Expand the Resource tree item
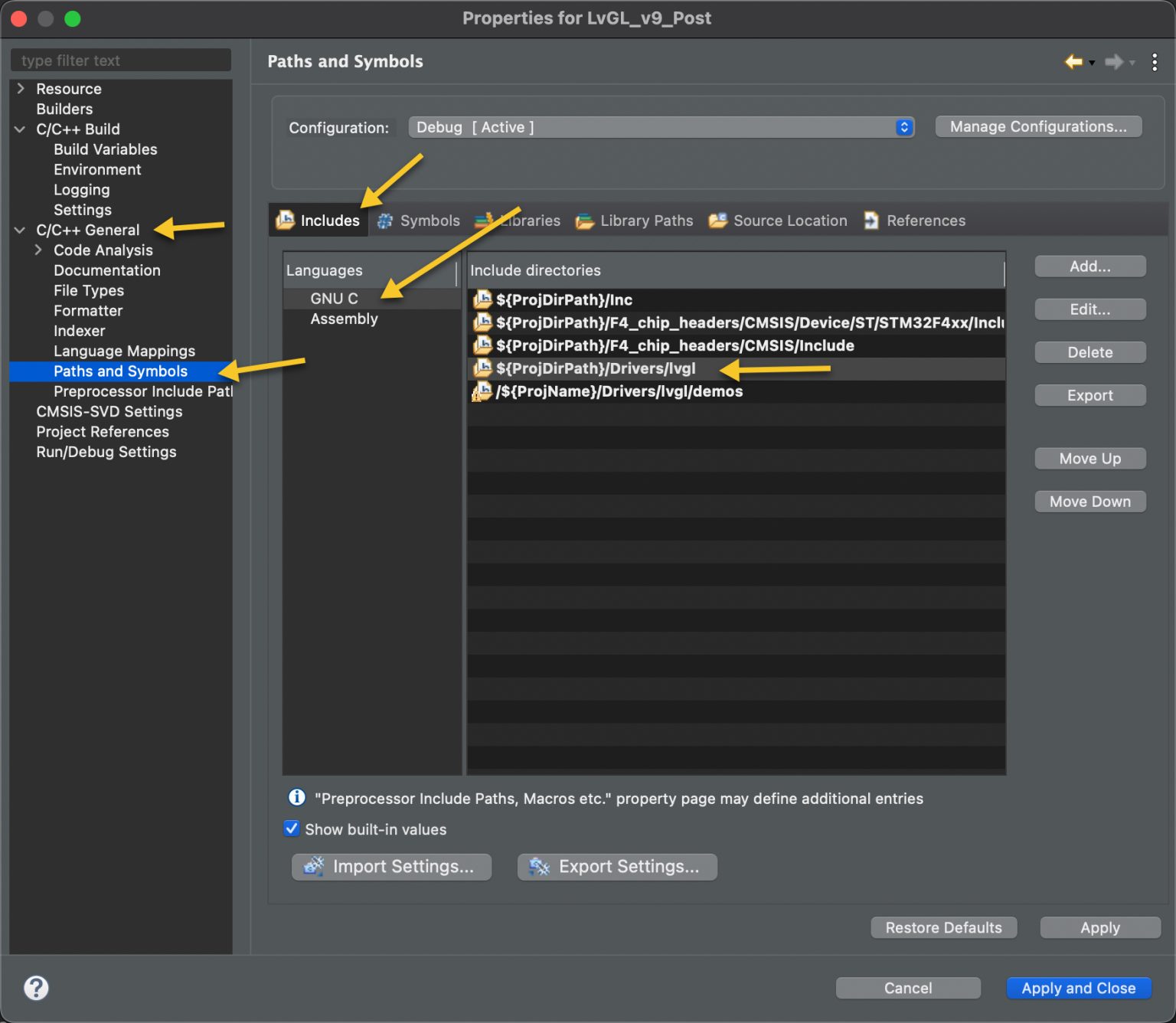Image resolution: width=1176 pixels, height=1023 pixels. [19, 89]
